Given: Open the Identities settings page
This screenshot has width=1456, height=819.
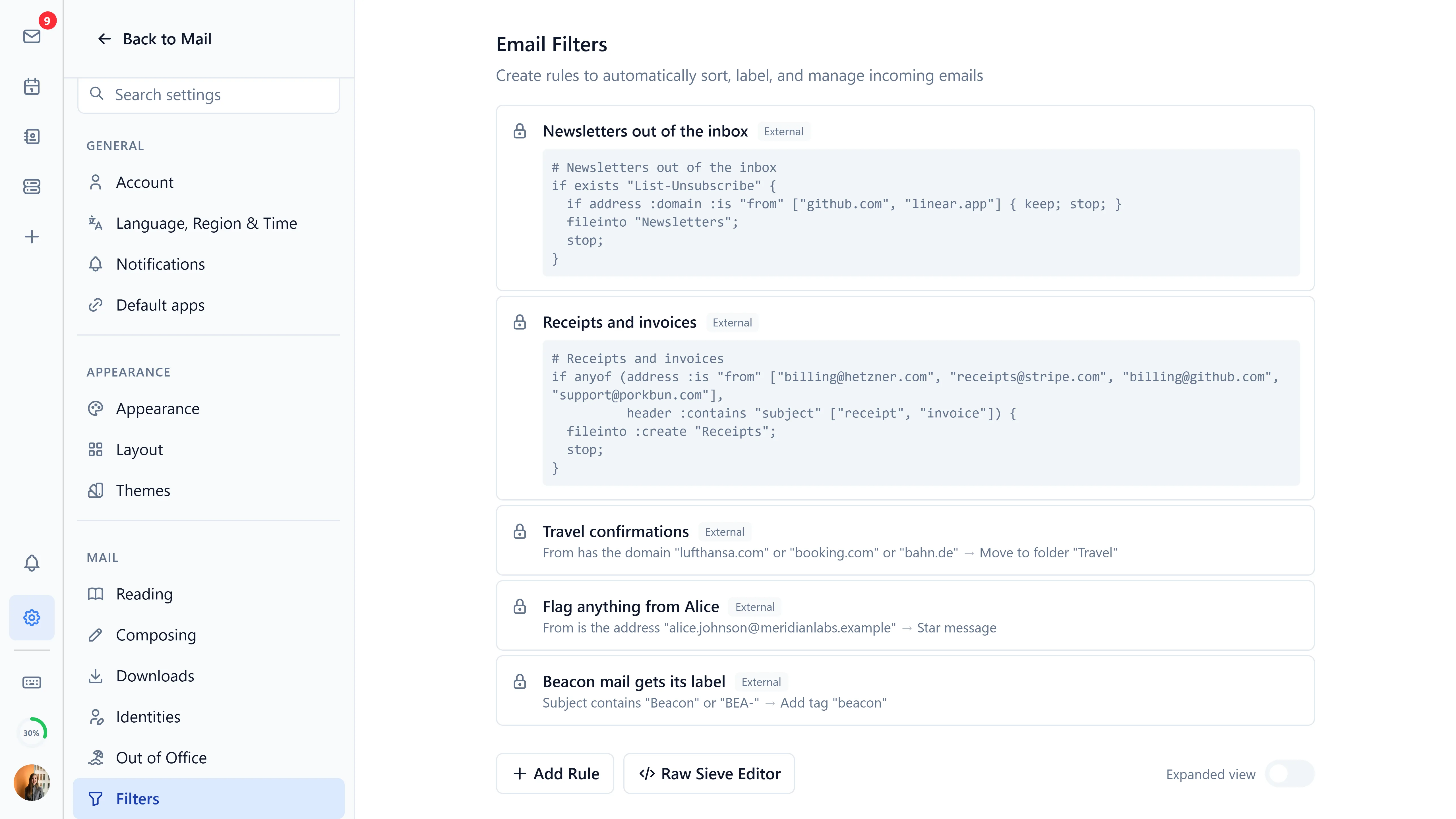Looking at the screenshot, I should [x=208, y=717].
